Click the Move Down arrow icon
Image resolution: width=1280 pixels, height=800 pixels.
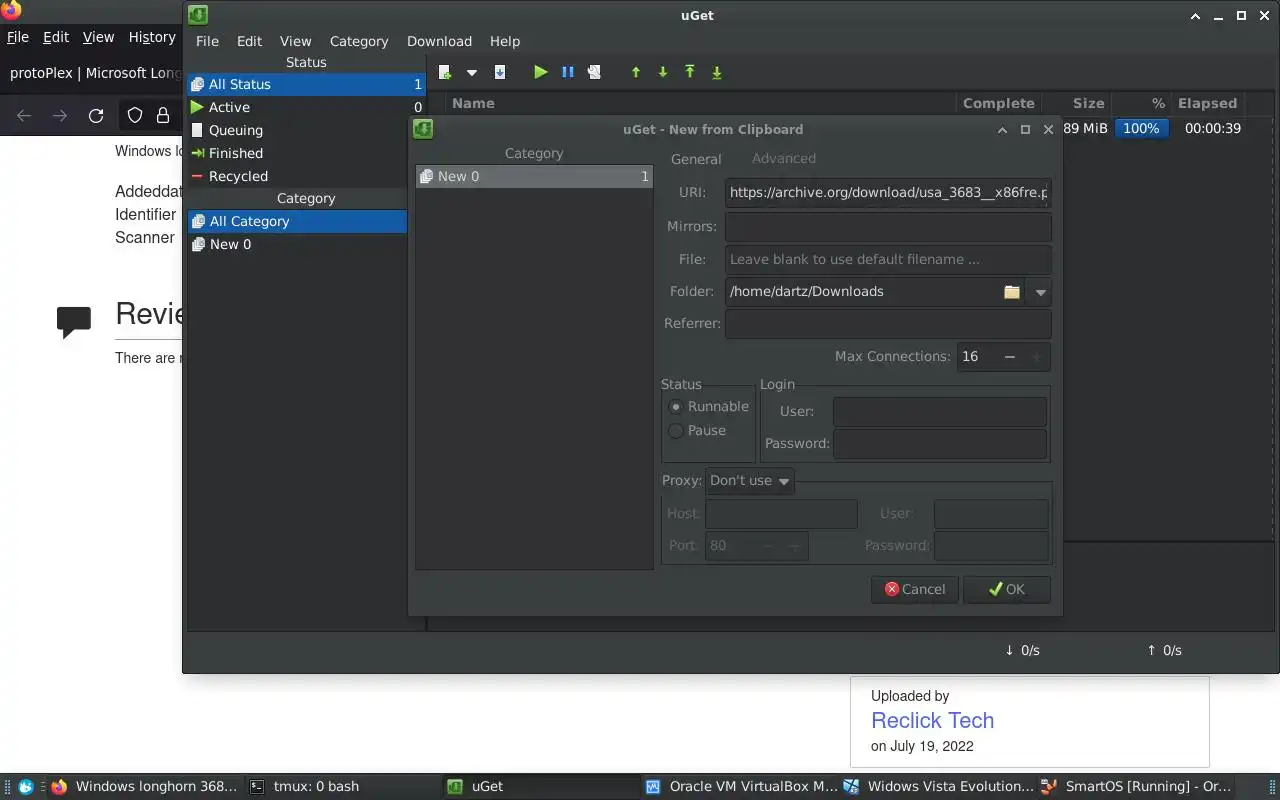click(x=663, y=72)
